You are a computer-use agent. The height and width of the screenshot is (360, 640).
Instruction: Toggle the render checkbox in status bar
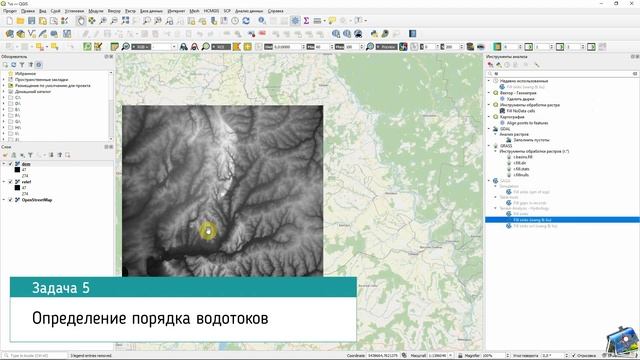tap(574, 356)
